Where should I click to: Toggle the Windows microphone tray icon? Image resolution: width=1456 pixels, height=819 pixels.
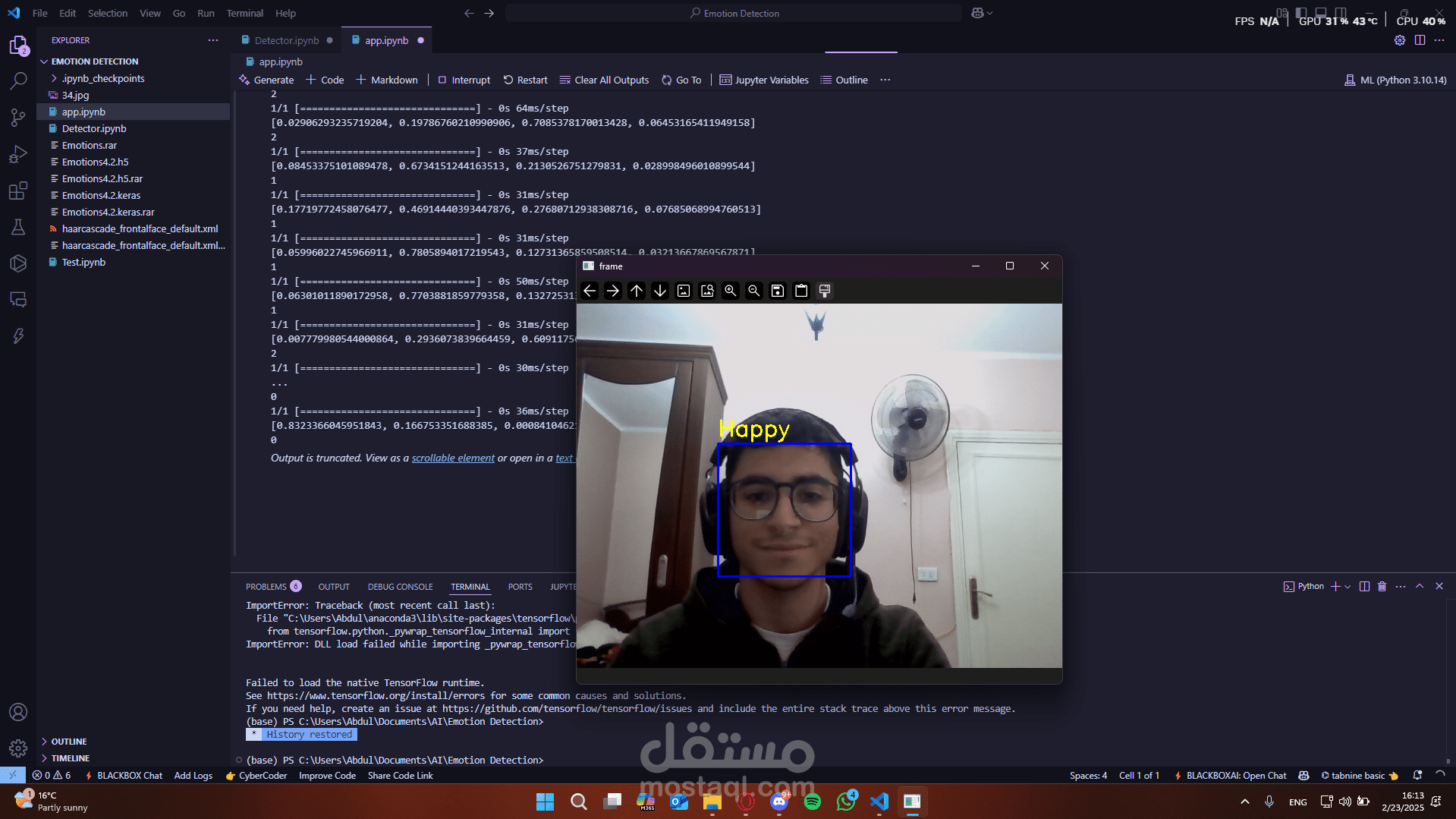pos(1269,802)
